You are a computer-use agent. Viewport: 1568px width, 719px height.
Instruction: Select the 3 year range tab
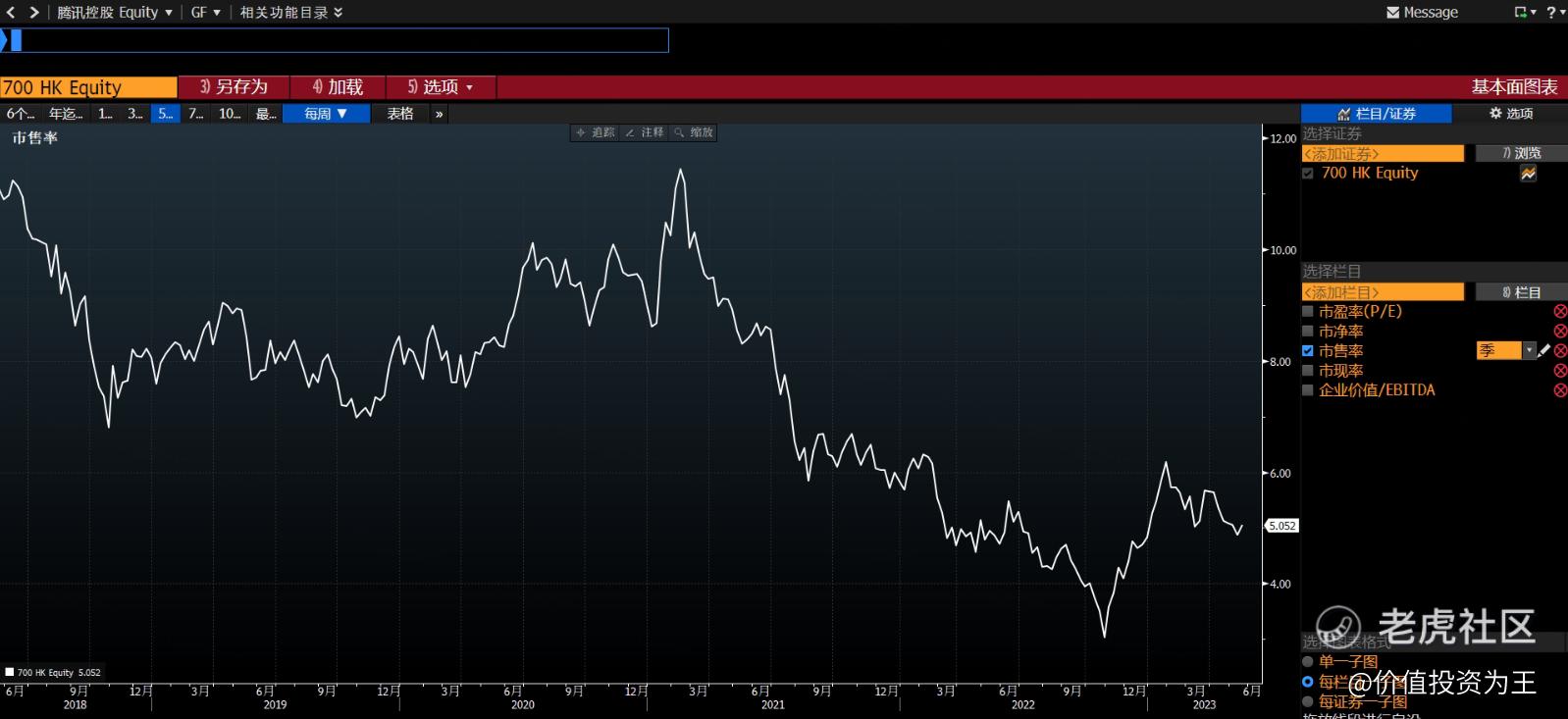135,114
